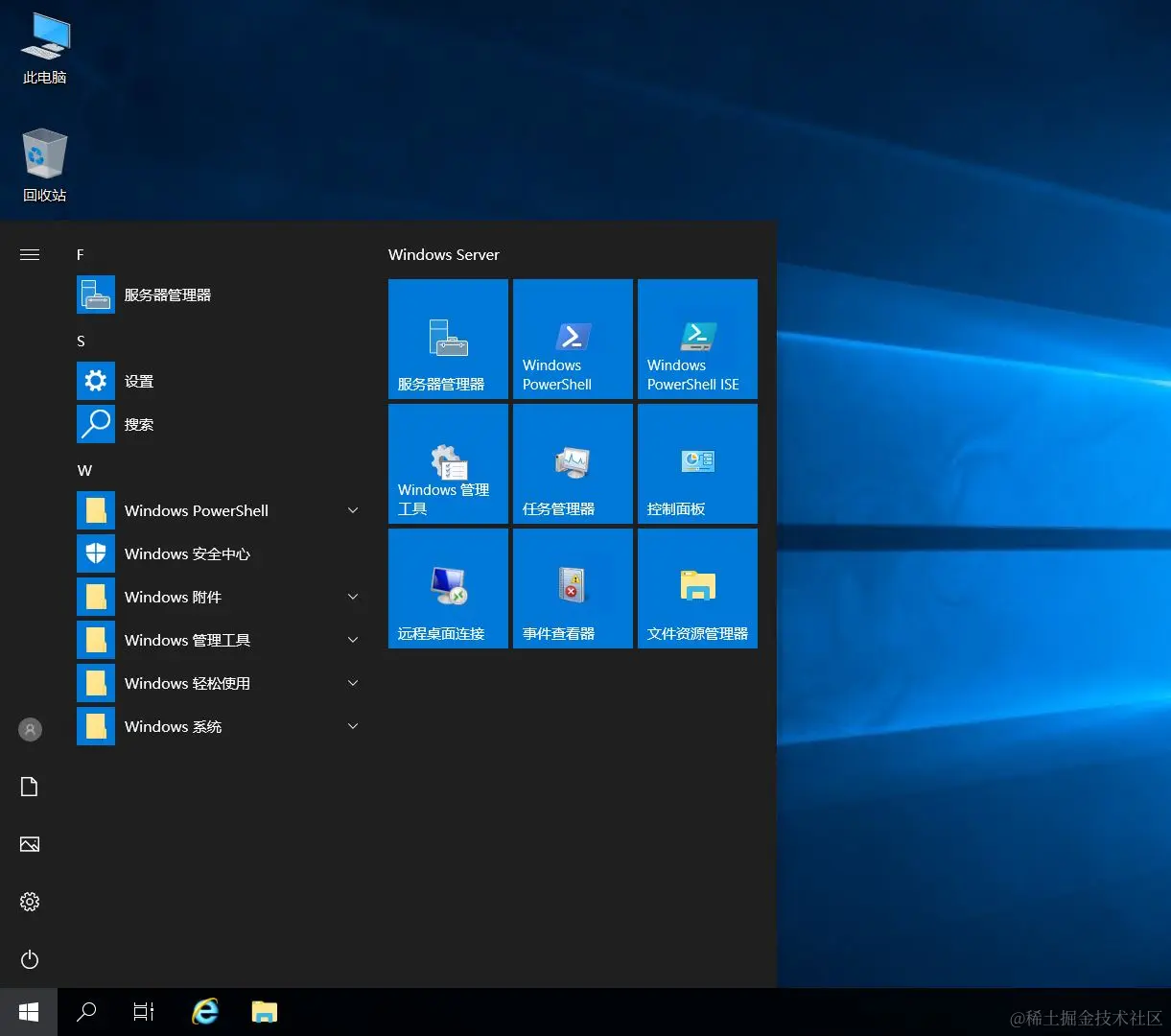Launch Internet Explorer from the taskbar
The height and width of the screenshot is (1036, 1171).
point(205,1012)
